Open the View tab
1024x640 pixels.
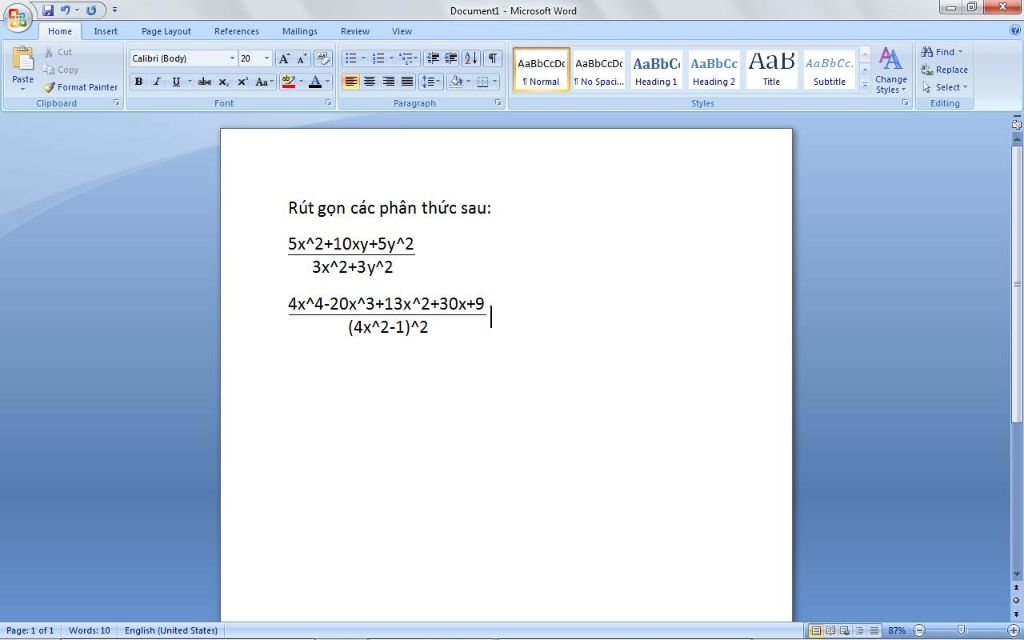(x=402, y=31)
